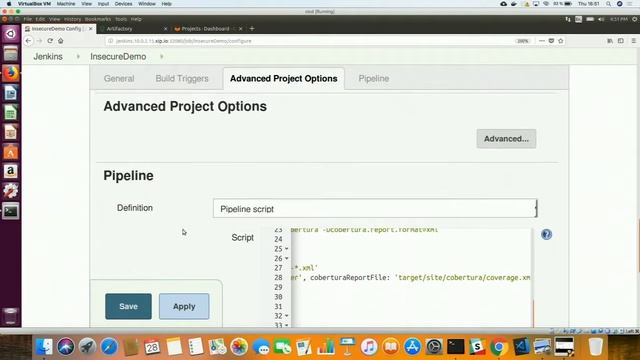Close the InsecureDemo Config browser tab
640x360 pixels.
[91, 29]
